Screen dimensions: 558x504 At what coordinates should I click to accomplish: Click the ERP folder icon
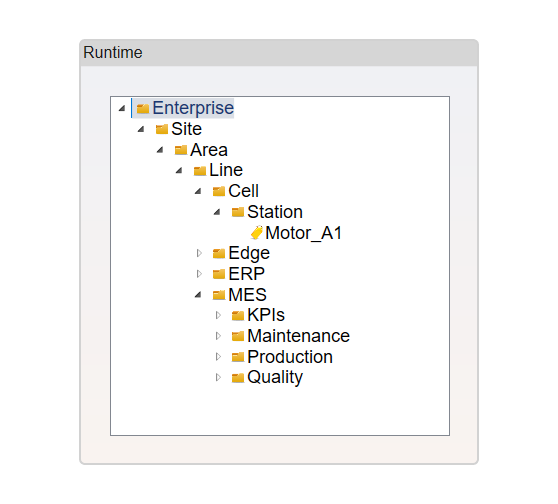coord(219,274)
